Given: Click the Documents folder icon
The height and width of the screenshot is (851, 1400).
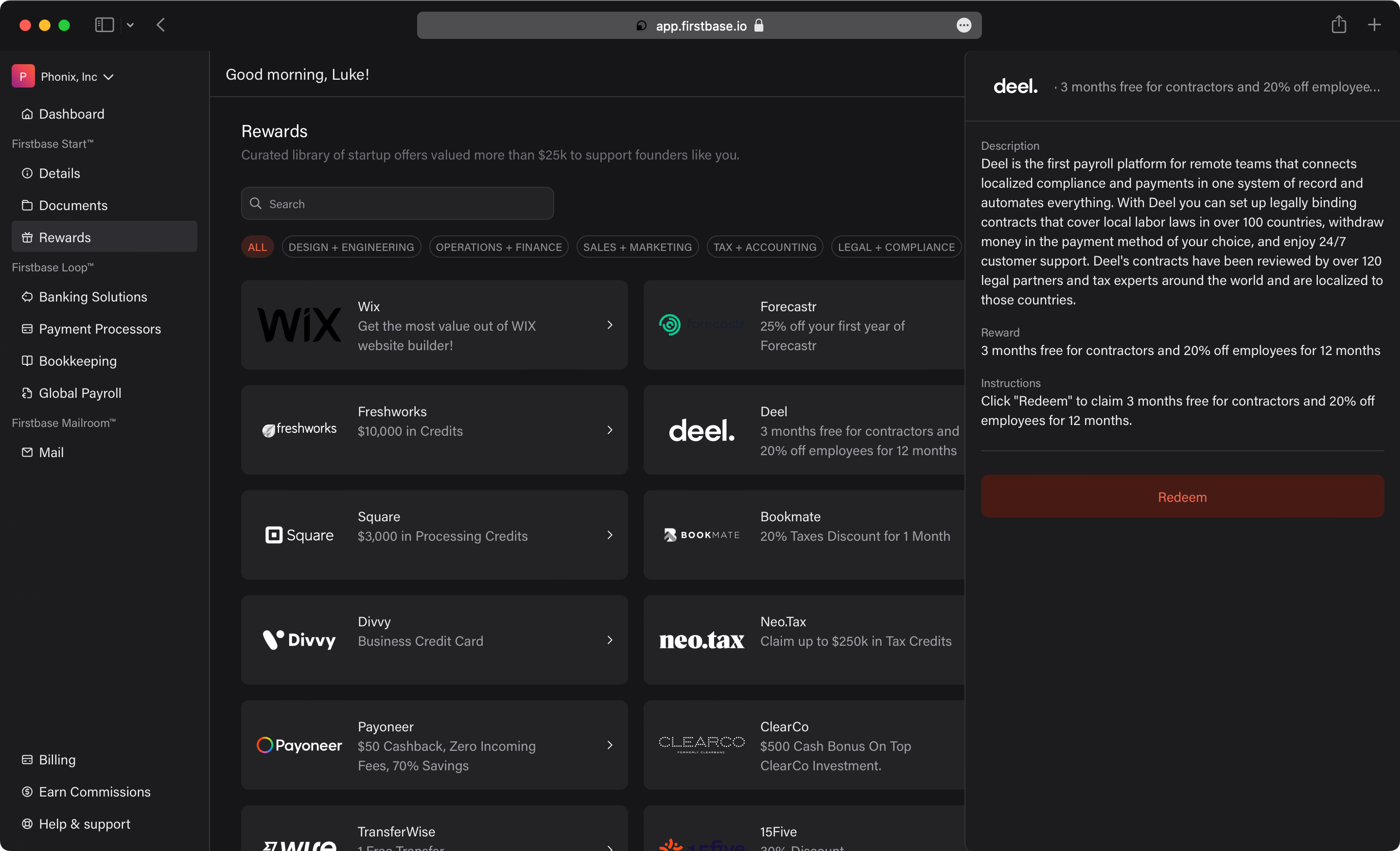Looking at the screenshot, I should pos(27,205).
